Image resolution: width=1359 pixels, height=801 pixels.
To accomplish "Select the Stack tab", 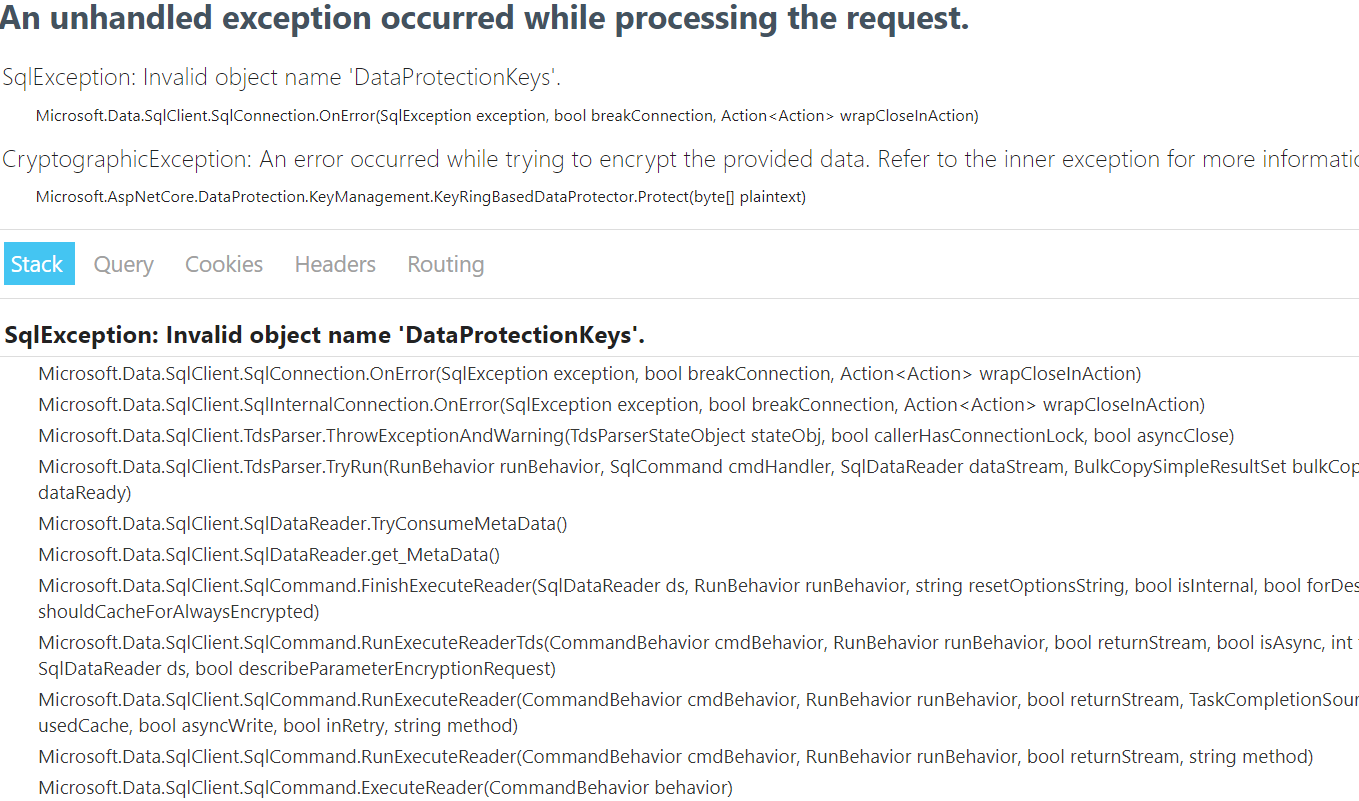I will [x=38, y=263].
